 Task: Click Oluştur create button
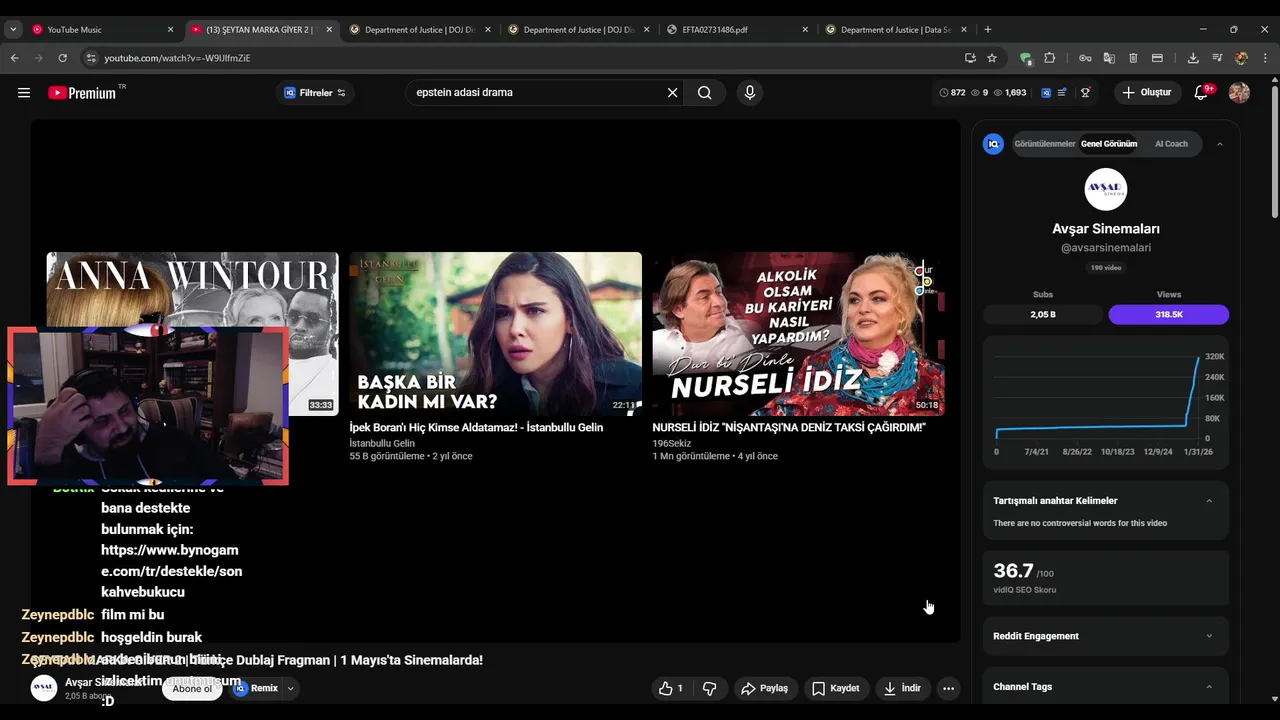click(1146, 93)
